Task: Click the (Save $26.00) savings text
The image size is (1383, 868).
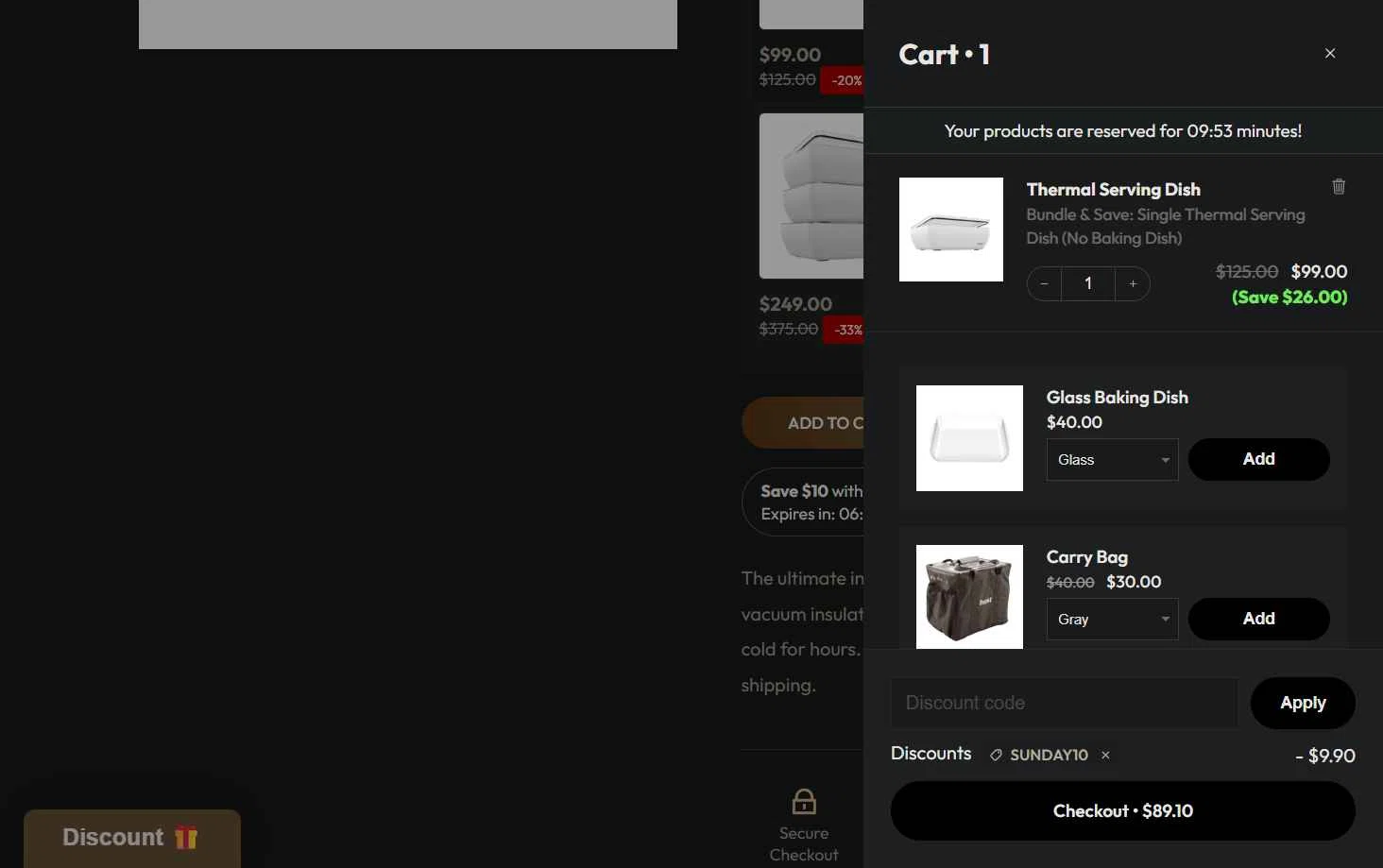Action: pos(1289,297)
